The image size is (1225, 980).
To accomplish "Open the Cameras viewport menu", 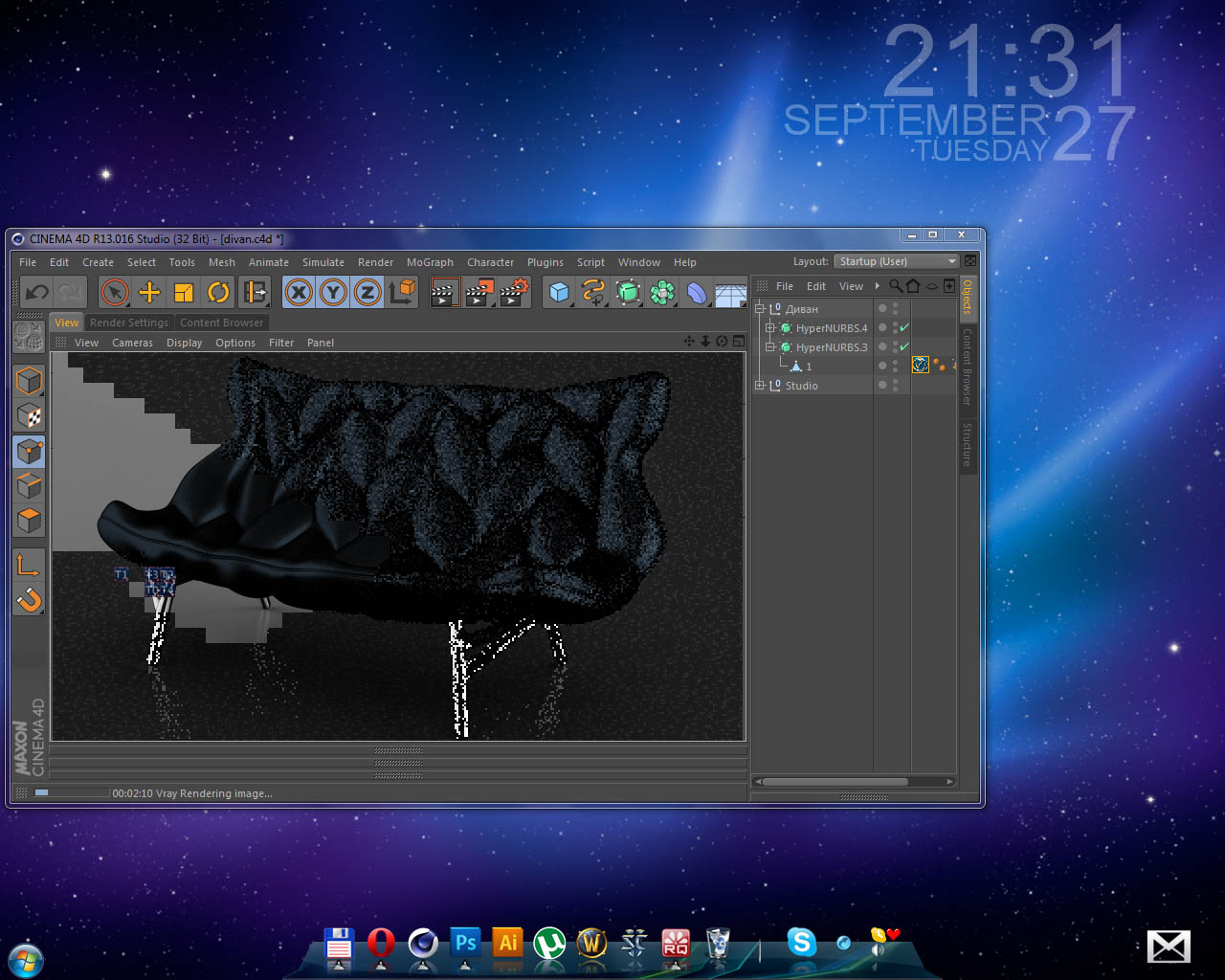I will [132, 343].
